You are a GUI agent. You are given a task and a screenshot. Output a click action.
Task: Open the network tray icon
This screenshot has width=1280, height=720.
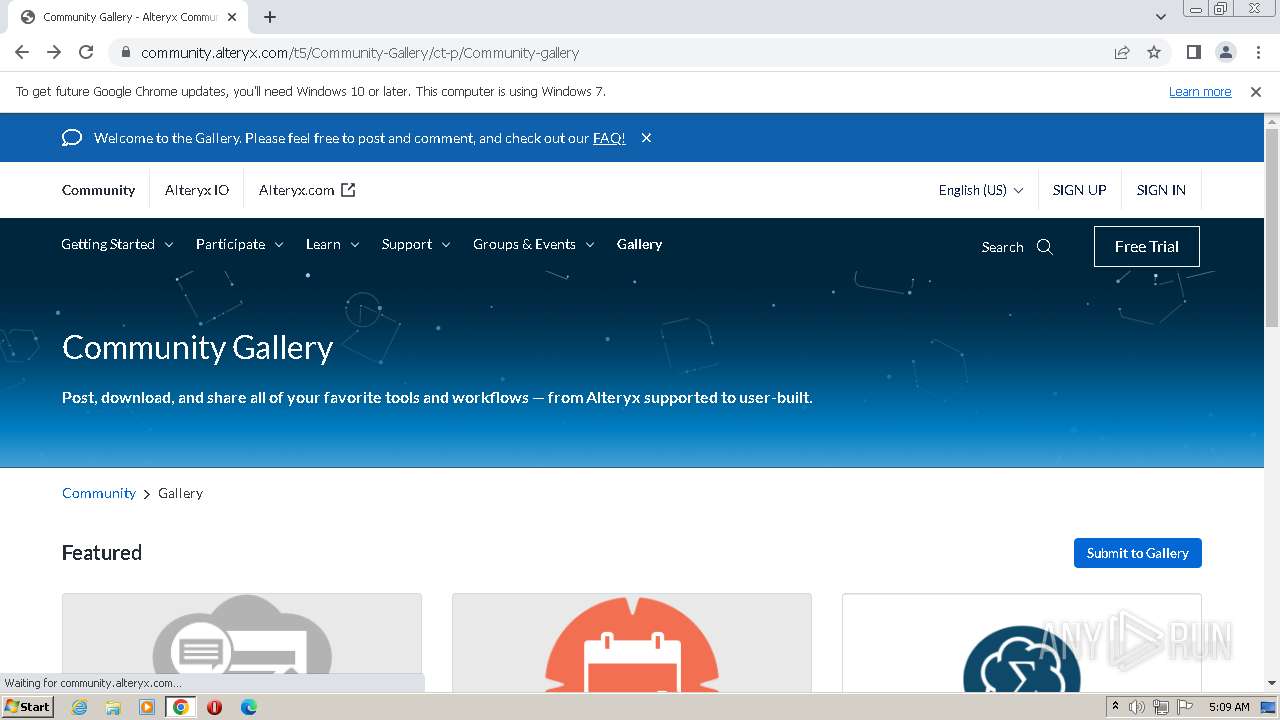click(x=1161, y=707)
